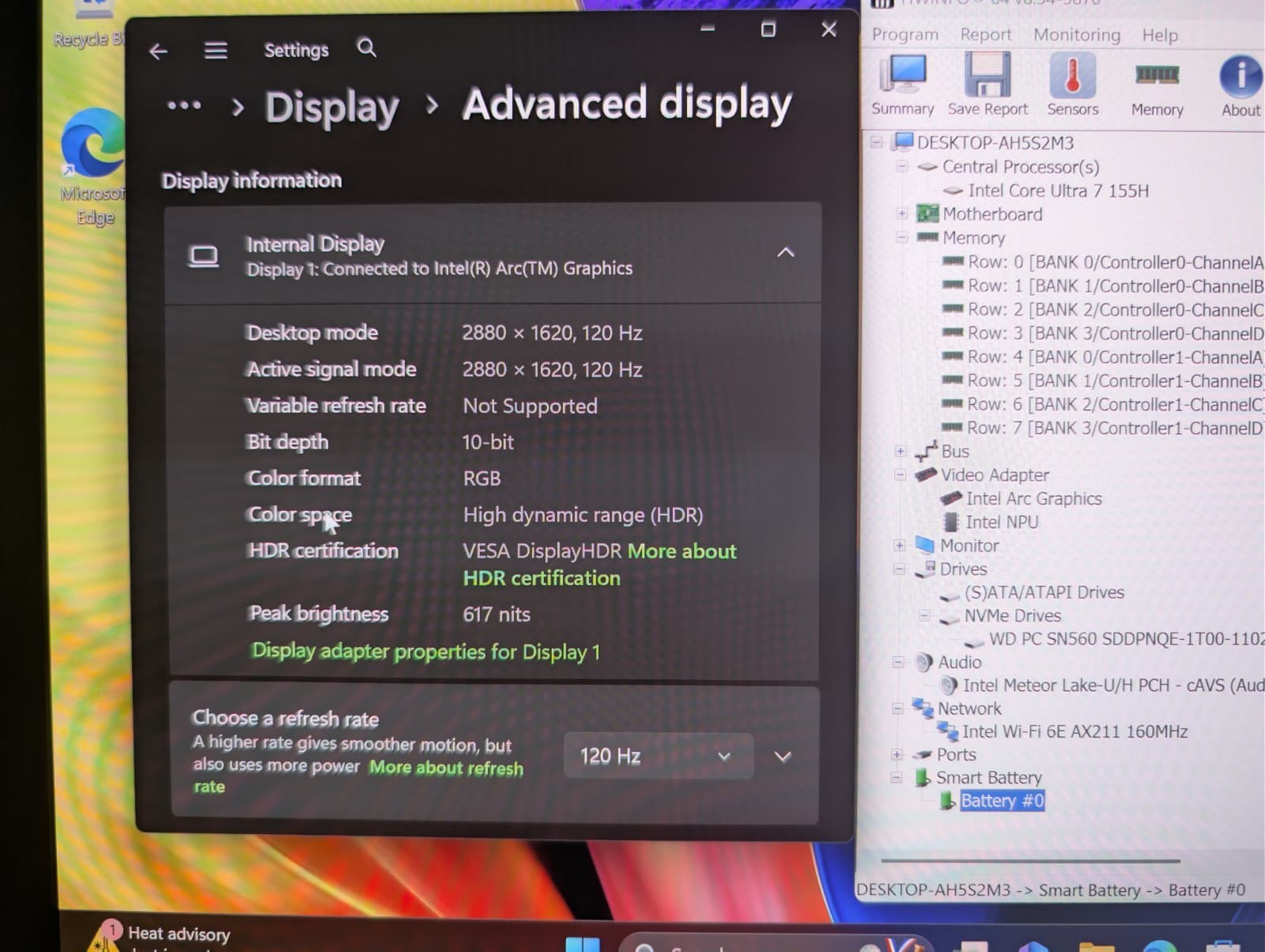The height and width of the screenshot is (952, 1265).
Task: Select NVMe Drives entry
Action: (x=1012, y=615)
